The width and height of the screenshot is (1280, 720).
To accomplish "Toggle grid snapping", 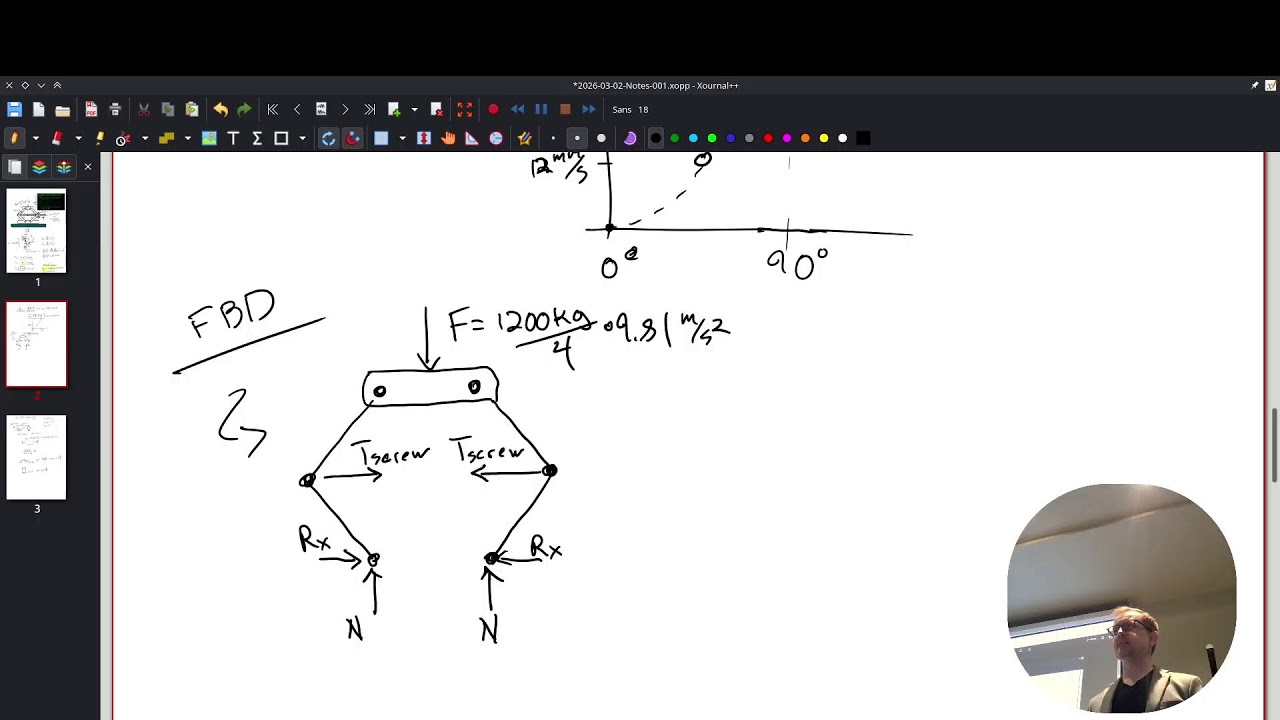I will tap(353, 138).
